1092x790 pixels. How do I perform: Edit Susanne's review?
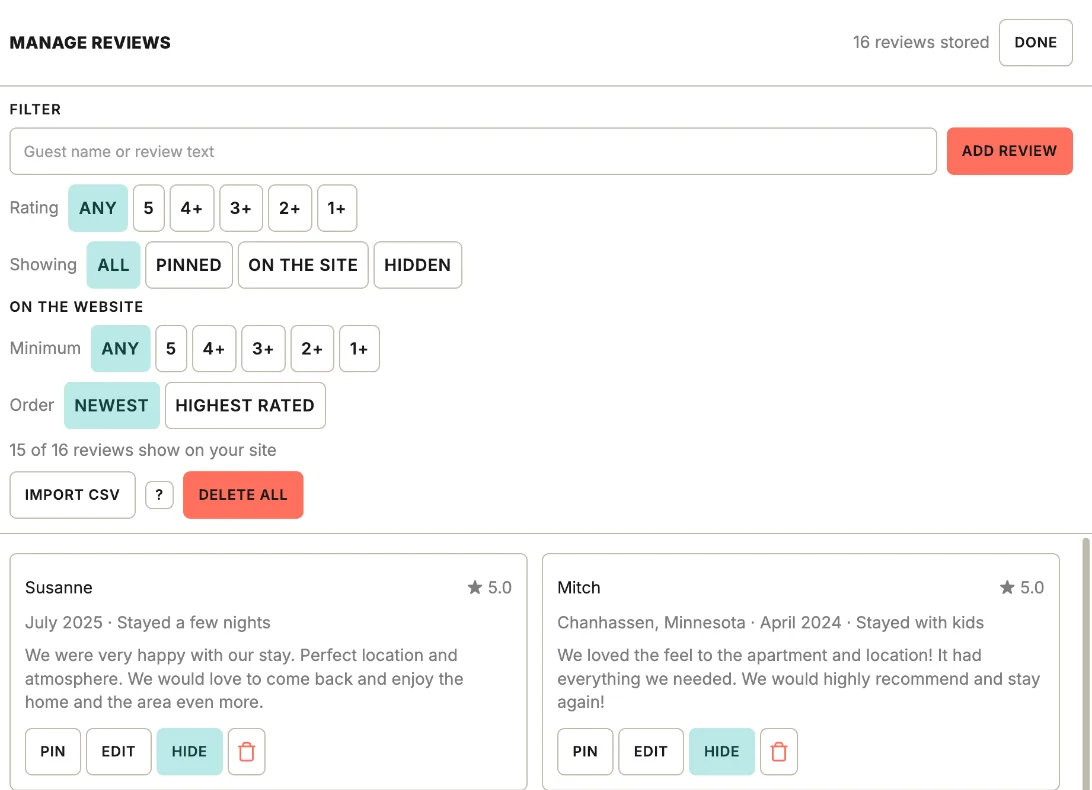118,752
